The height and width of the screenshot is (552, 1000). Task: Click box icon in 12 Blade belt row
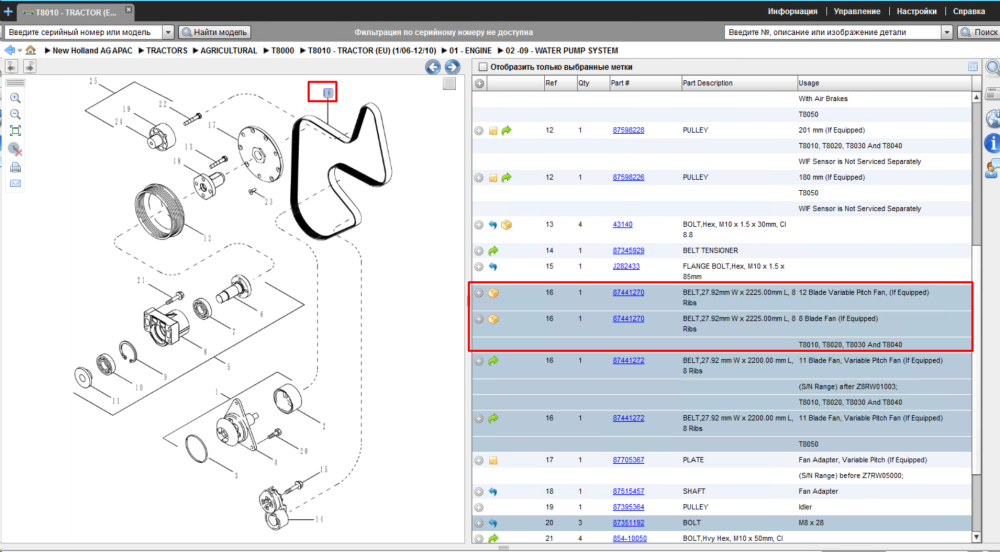point(493,293)
